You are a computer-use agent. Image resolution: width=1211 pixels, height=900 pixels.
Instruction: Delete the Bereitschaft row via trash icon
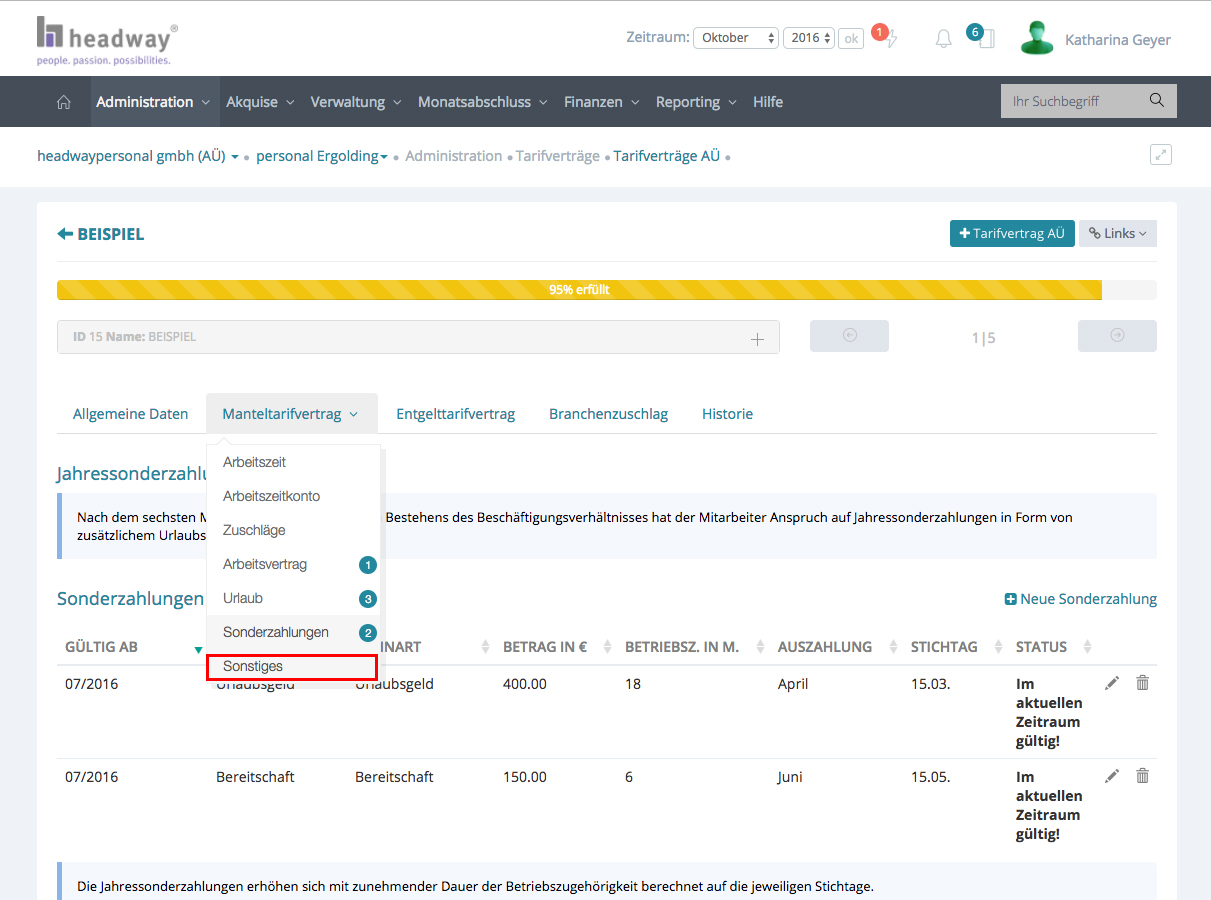1143,776
